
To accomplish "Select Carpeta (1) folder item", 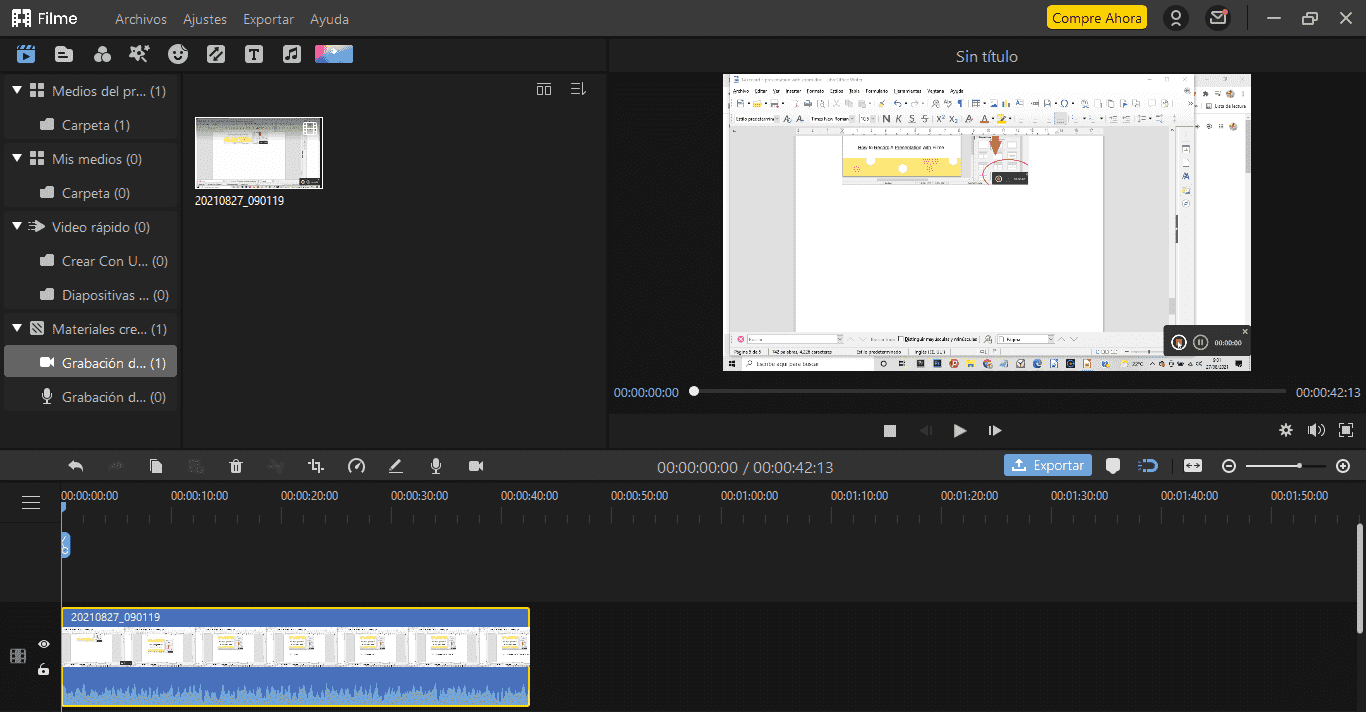I will pos(90,125).
